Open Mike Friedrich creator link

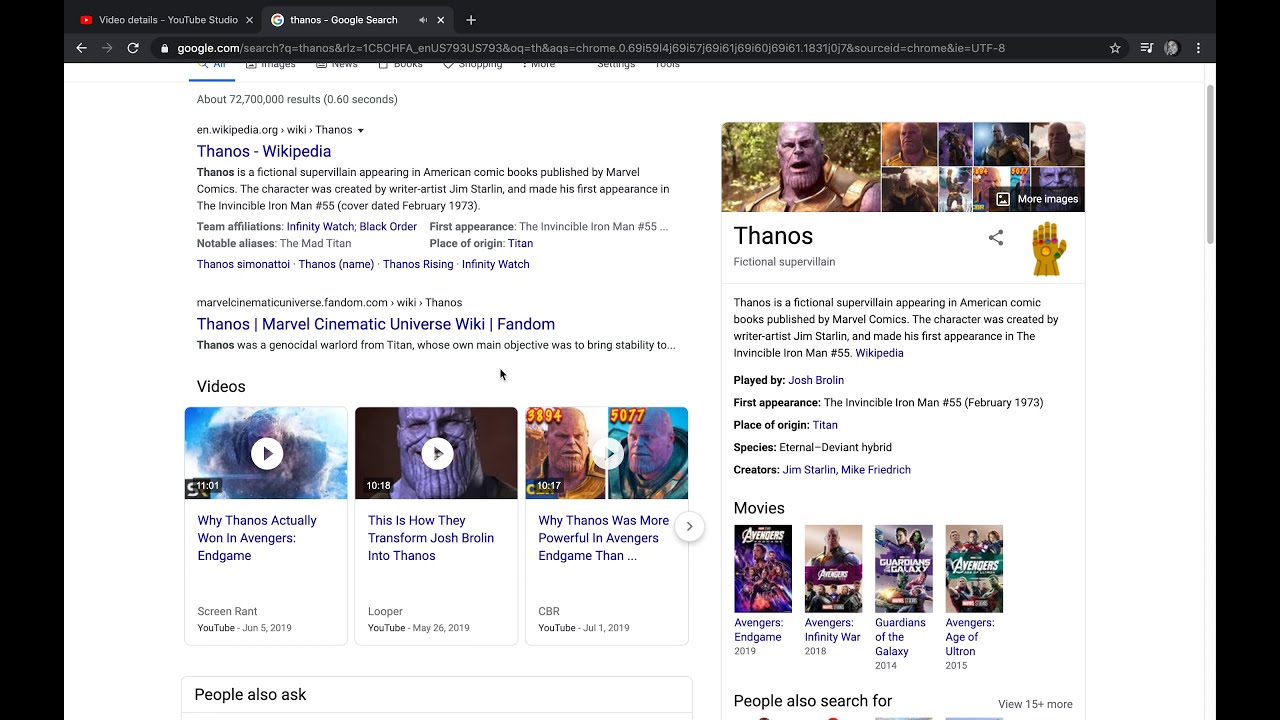click(x=876, y=470)
